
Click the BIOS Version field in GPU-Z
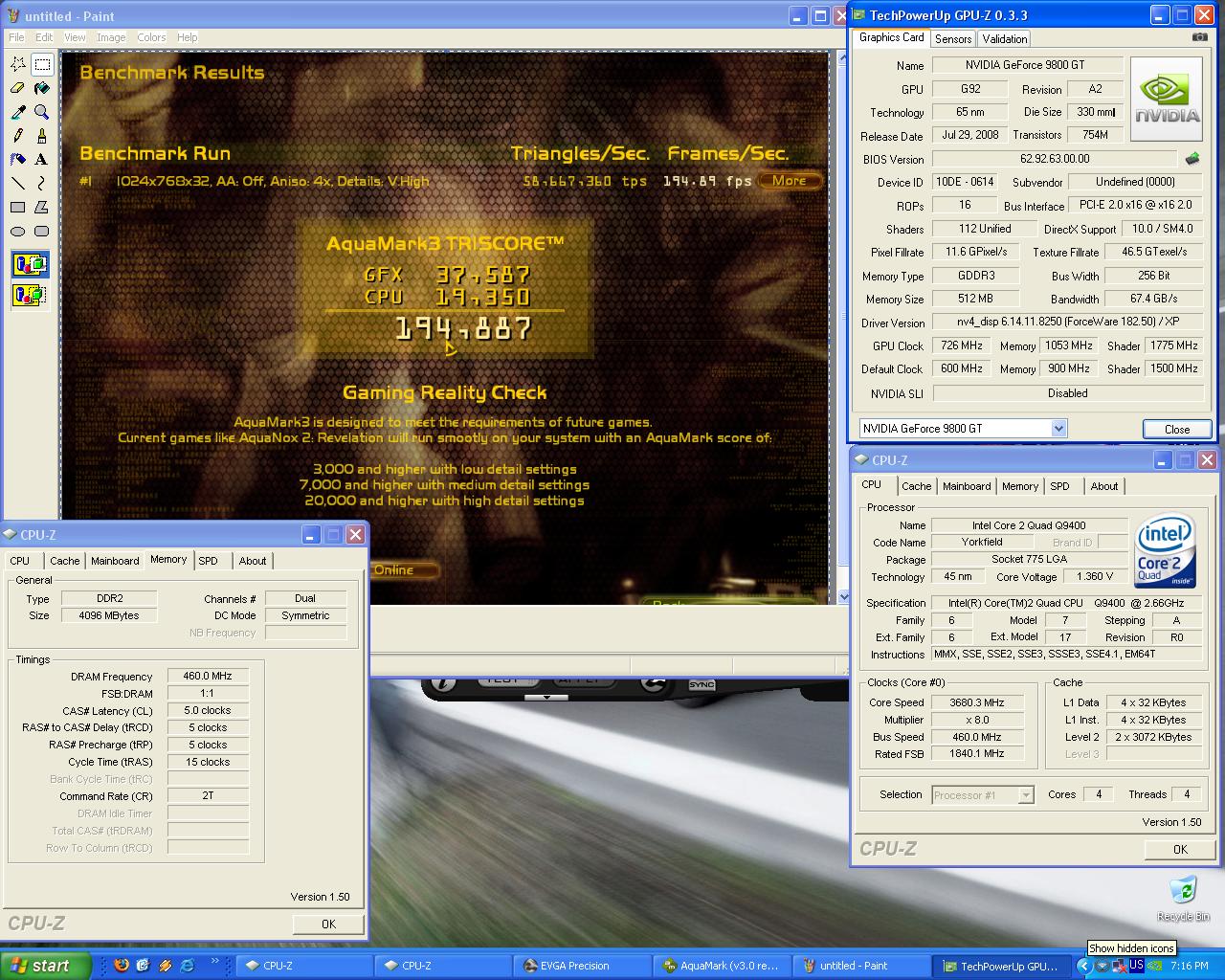(1055, 159)
